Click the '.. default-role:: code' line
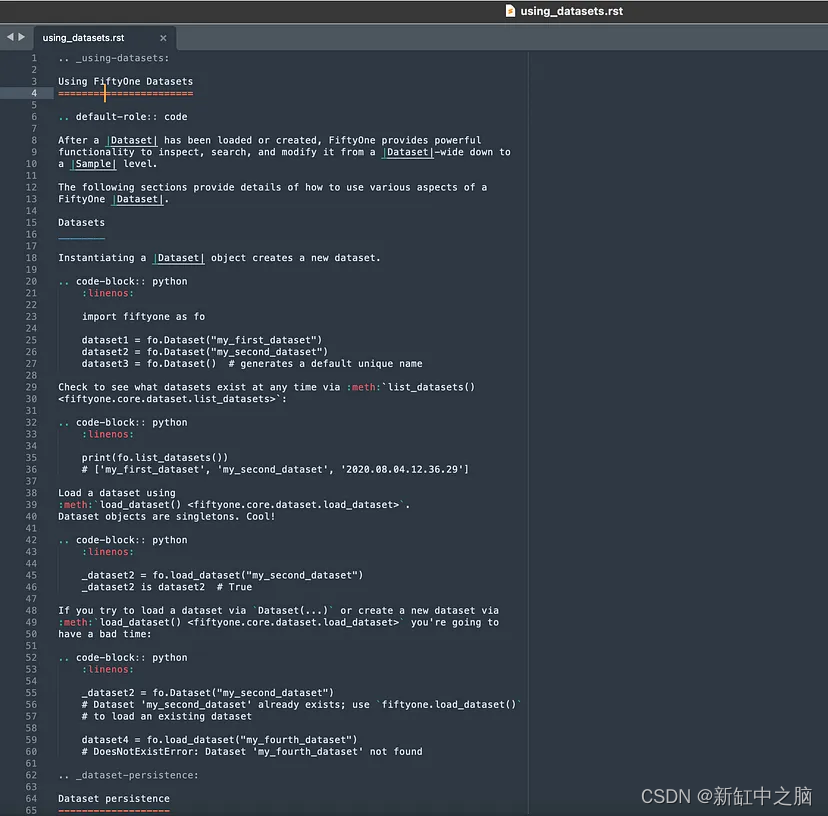This screenshot has height=816, width=828. [x=123, y=117]
